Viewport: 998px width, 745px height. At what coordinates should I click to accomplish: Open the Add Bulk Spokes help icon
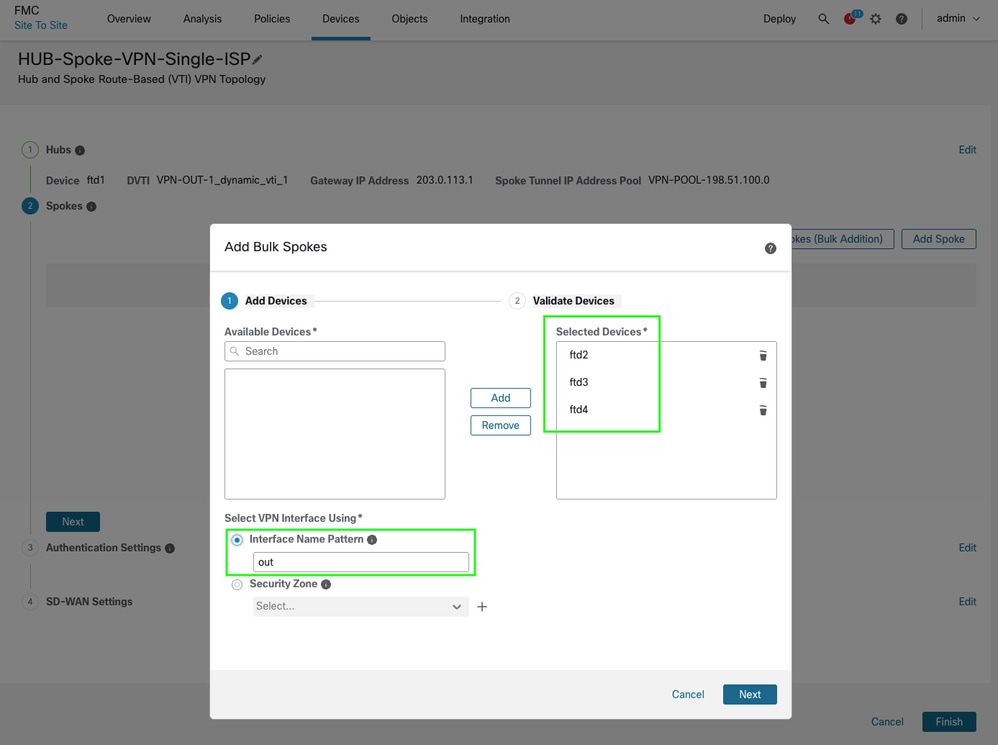(x=770, y=248)
